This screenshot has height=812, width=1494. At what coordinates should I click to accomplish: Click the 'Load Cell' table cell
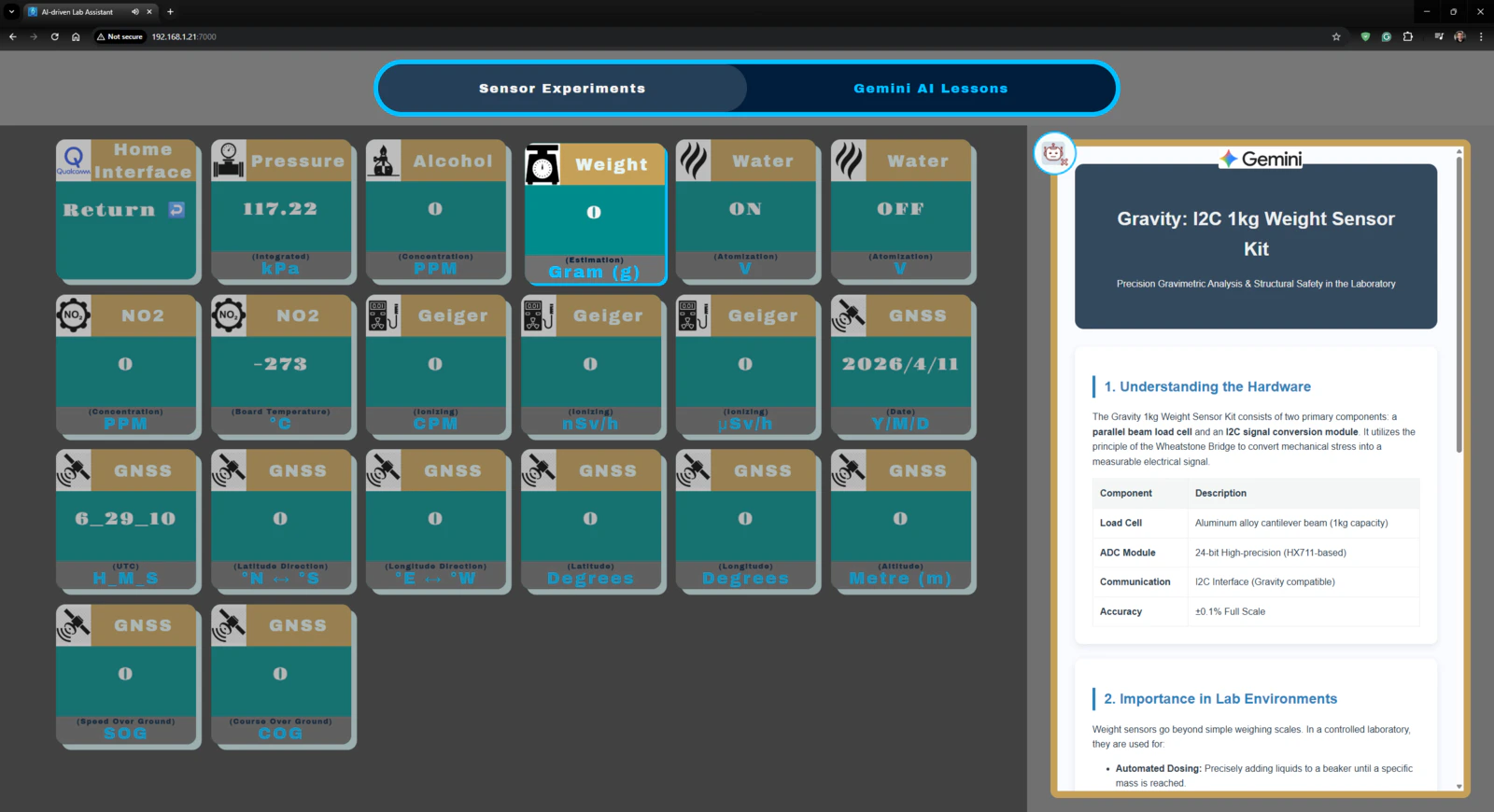point(1140,523)
